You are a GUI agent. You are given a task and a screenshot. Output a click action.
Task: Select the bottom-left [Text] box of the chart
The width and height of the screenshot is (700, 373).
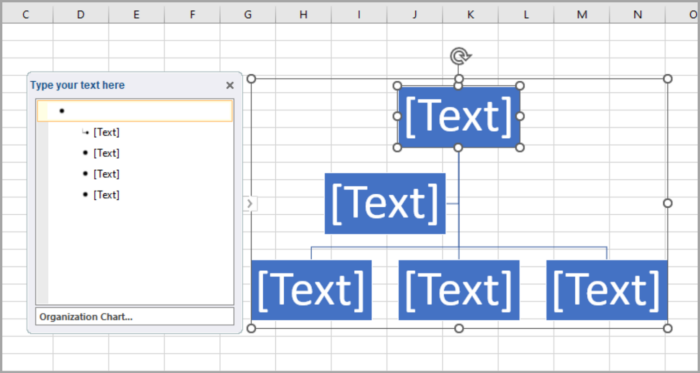[311, 290]
